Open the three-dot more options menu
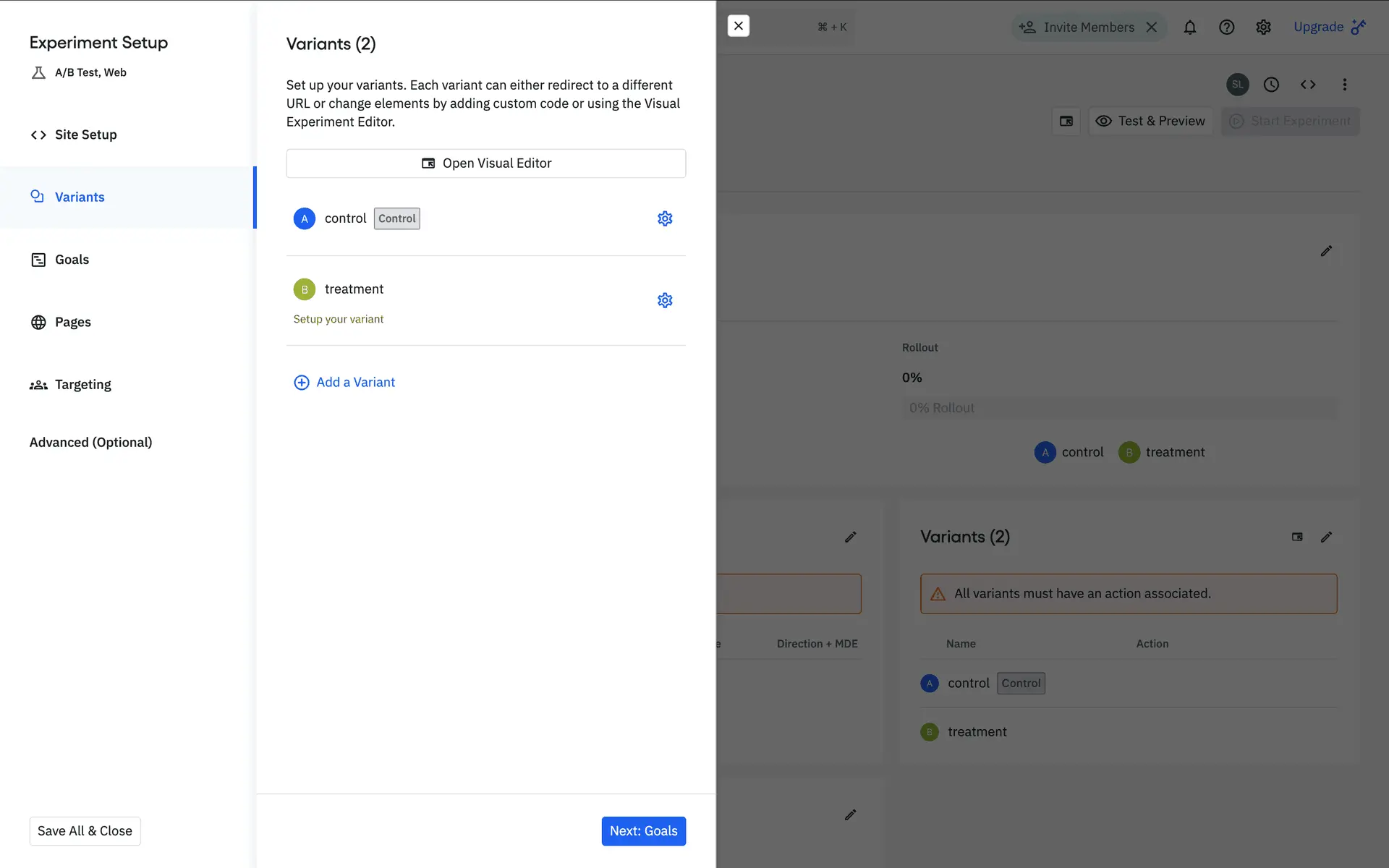Viewport: 1389px width, 868px height. click(x=1345, y=85)
